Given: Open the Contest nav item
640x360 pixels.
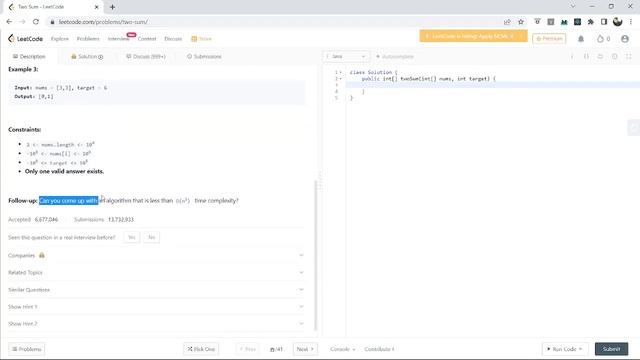Looking at the screenshot, I should (147, 39).
